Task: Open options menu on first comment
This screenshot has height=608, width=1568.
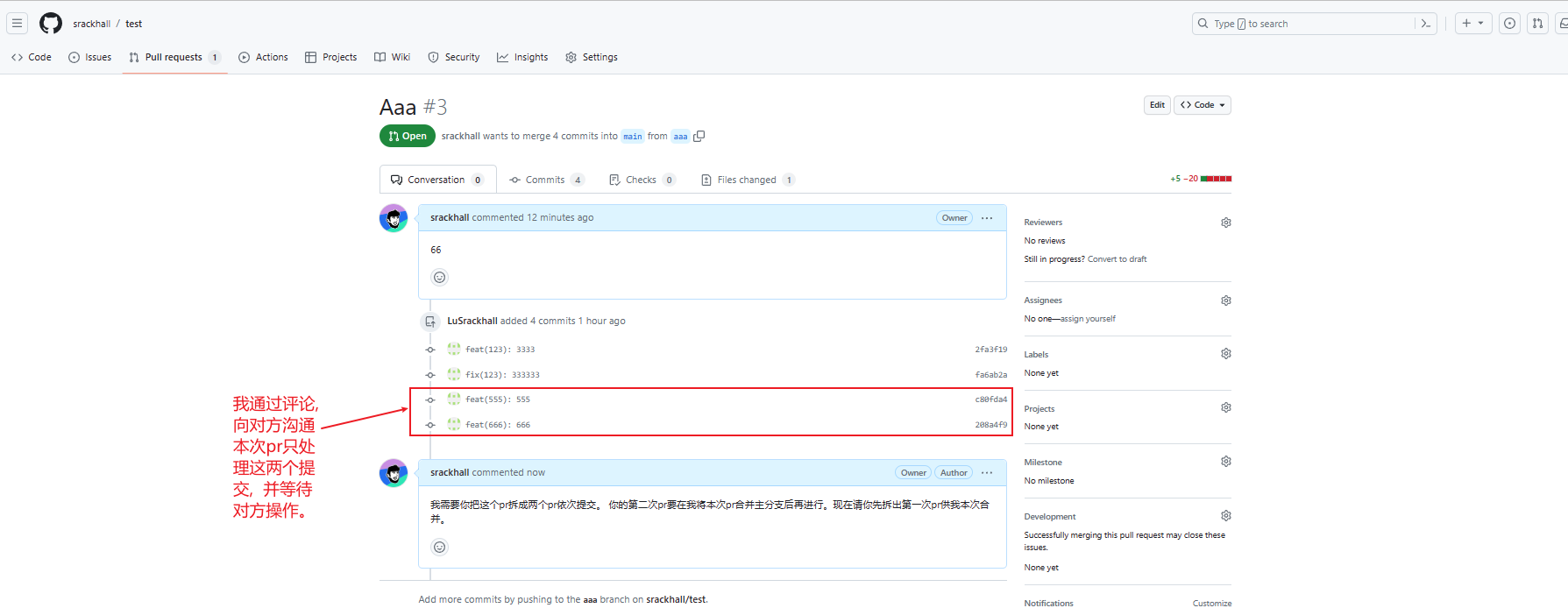Action: click(987, 218)
